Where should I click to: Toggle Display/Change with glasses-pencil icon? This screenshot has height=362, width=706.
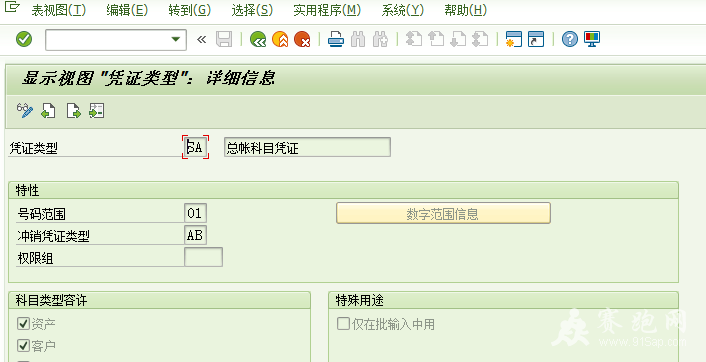click(x=25, y=111)
